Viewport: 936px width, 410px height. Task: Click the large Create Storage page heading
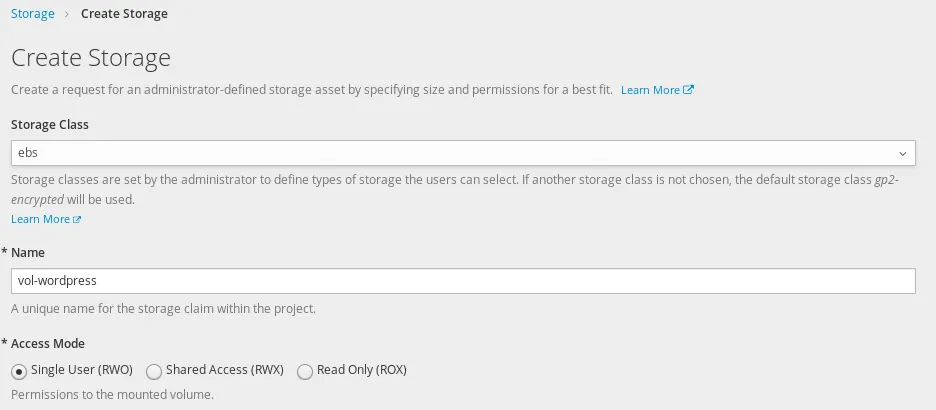click(91, 57)
